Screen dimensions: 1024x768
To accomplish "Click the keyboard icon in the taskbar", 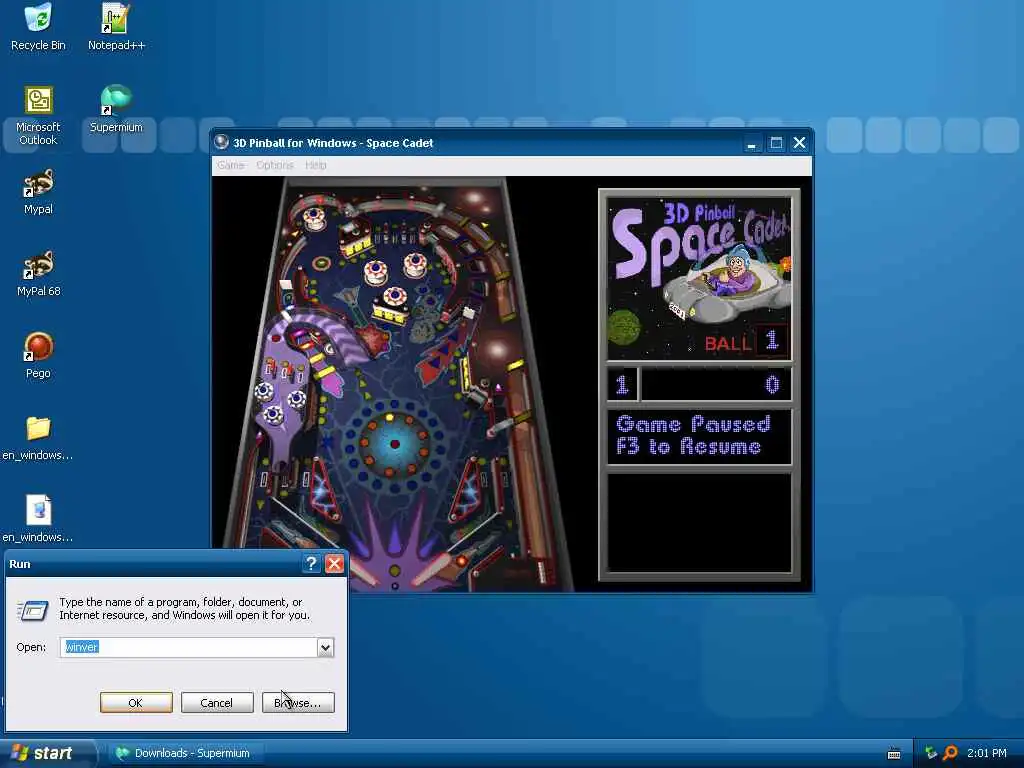I will point(894,753).
